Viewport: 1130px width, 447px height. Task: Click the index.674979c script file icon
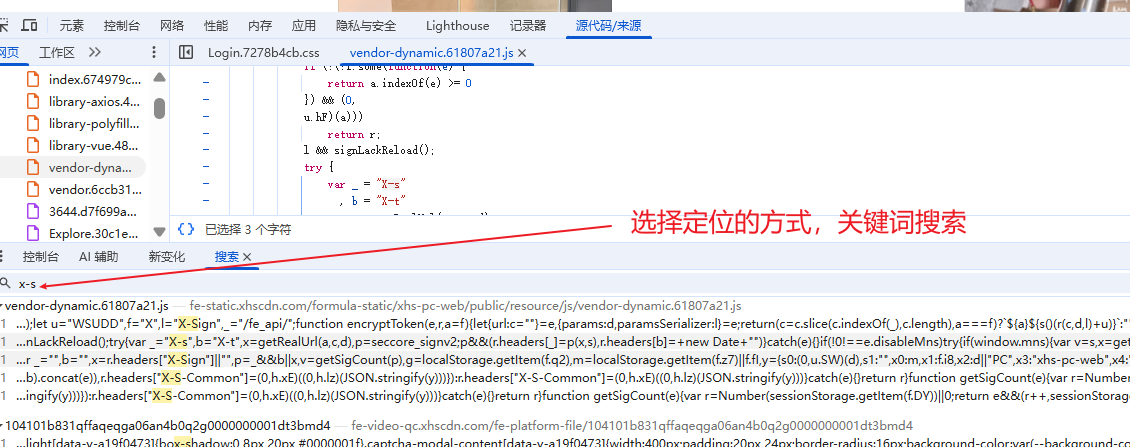(x=32, y=79)
